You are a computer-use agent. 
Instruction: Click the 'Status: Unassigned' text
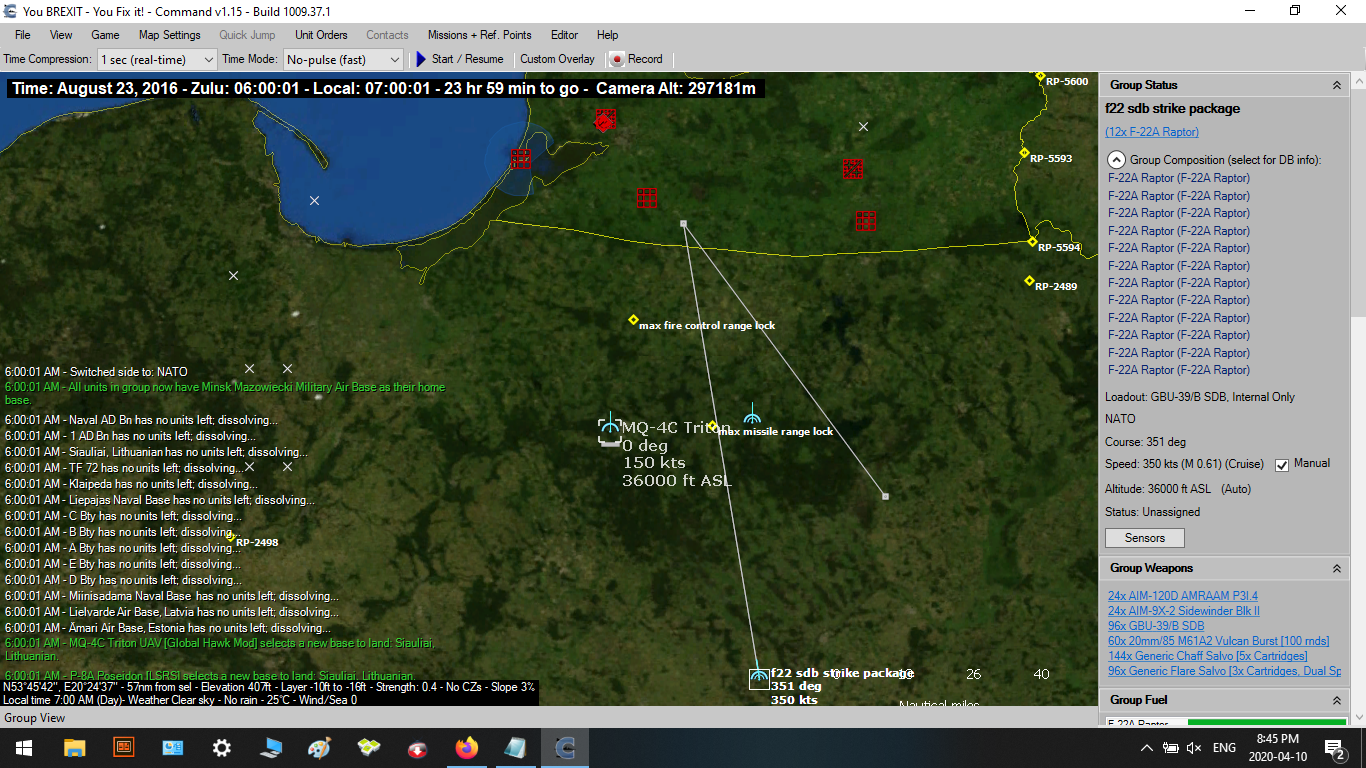point(1153,512)
